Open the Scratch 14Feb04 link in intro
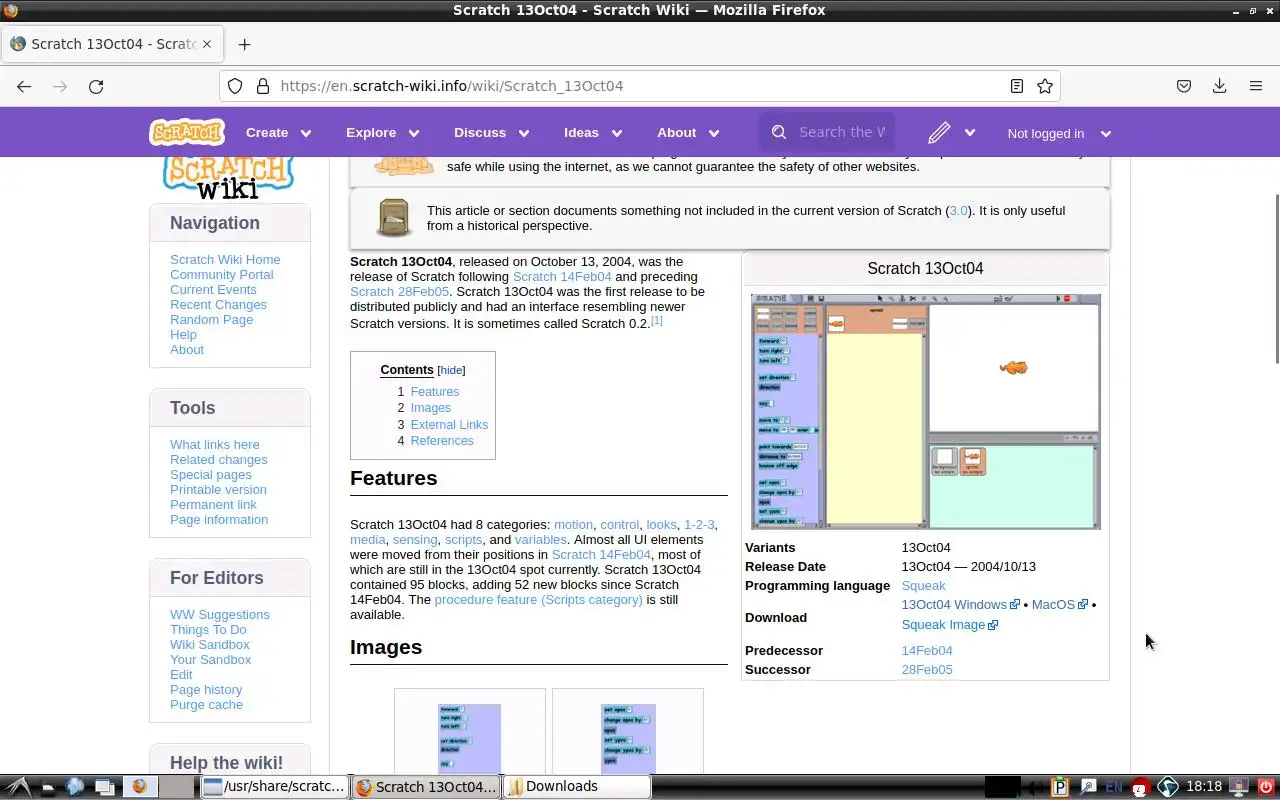 562,277
